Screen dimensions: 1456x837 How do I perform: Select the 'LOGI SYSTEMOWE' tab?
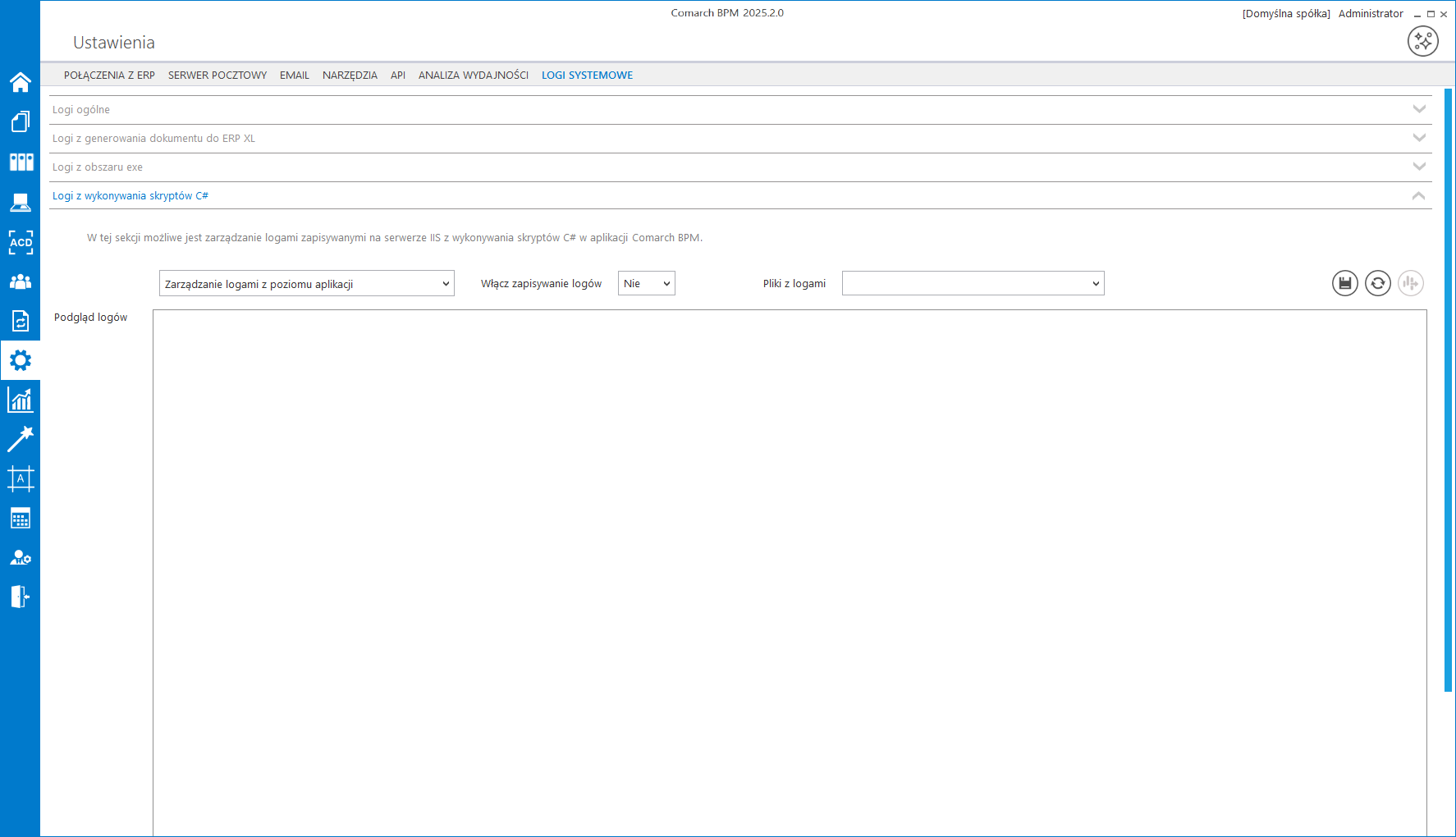pyautogui.click(x=587, y=75)
